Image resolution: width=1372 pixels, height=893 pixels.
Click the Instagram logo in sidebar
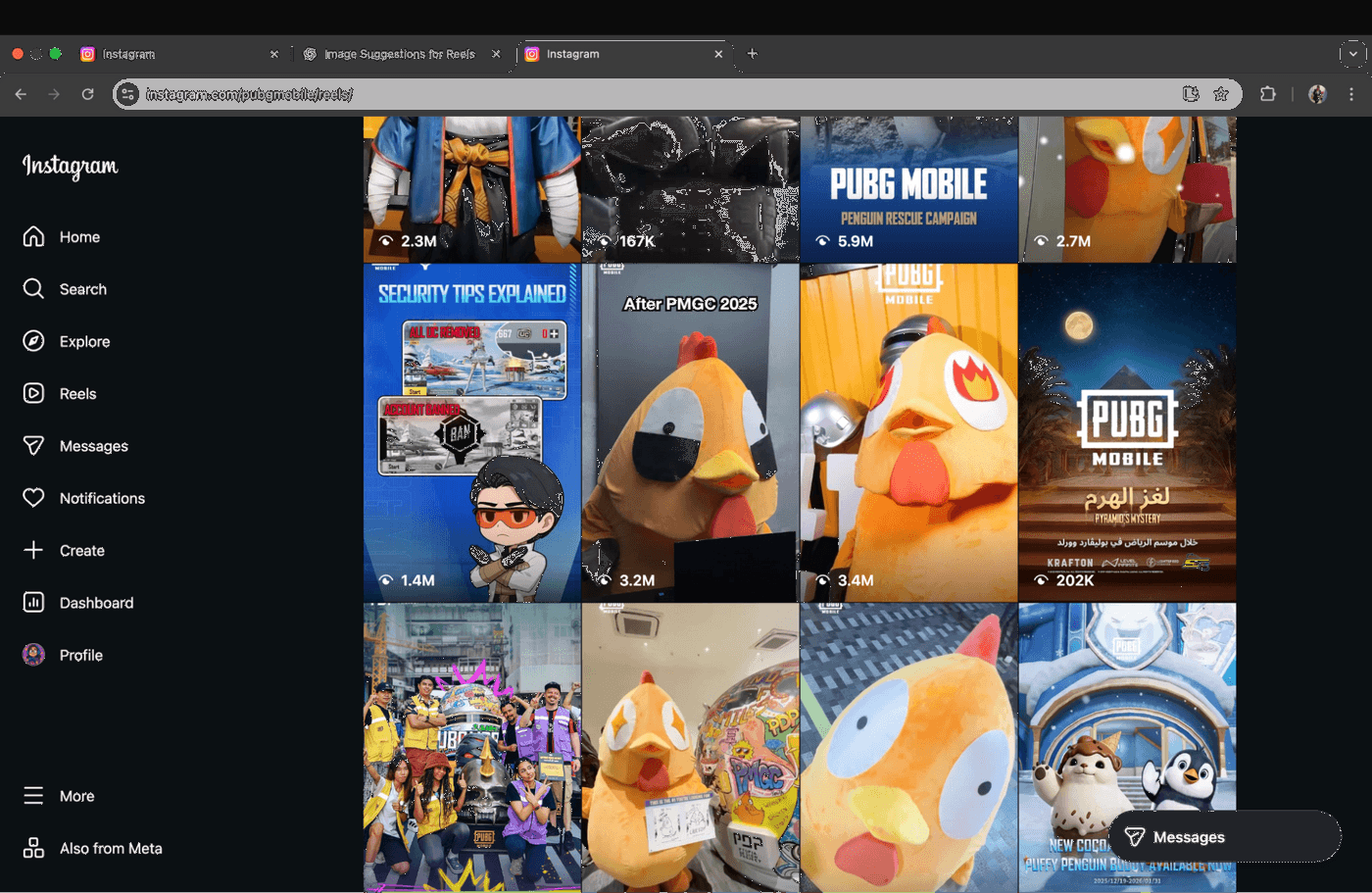tap(71, 167)
